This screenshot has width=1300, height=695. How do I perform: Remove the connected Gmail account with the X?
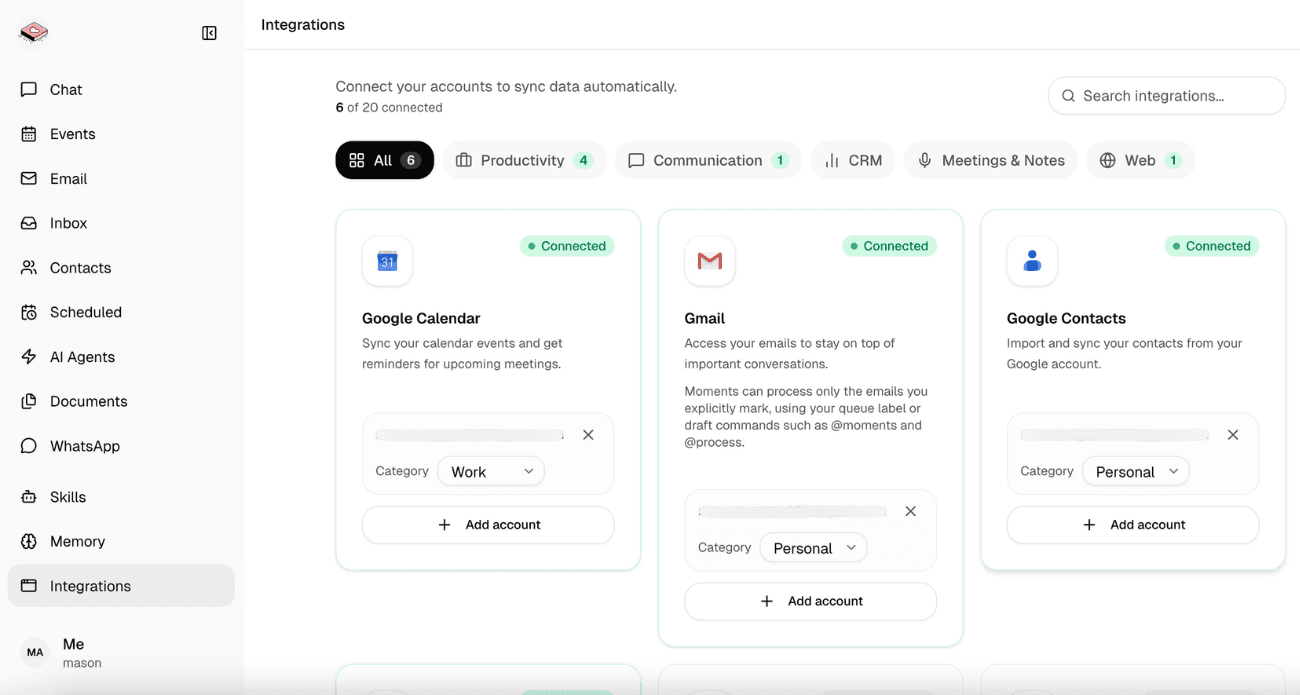[911, 510]
